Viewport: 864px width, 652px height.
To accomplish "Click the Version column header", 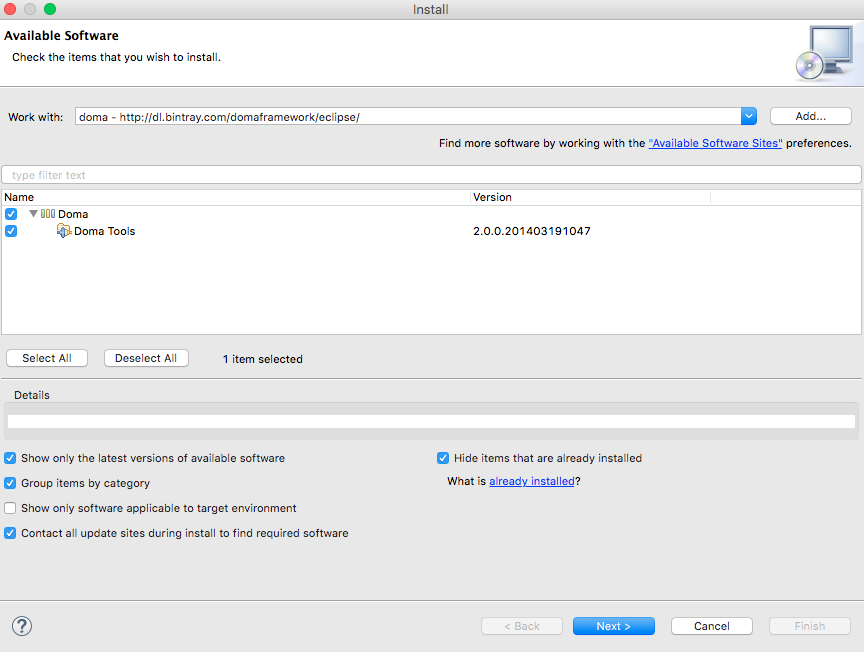I will pos(590,197).
